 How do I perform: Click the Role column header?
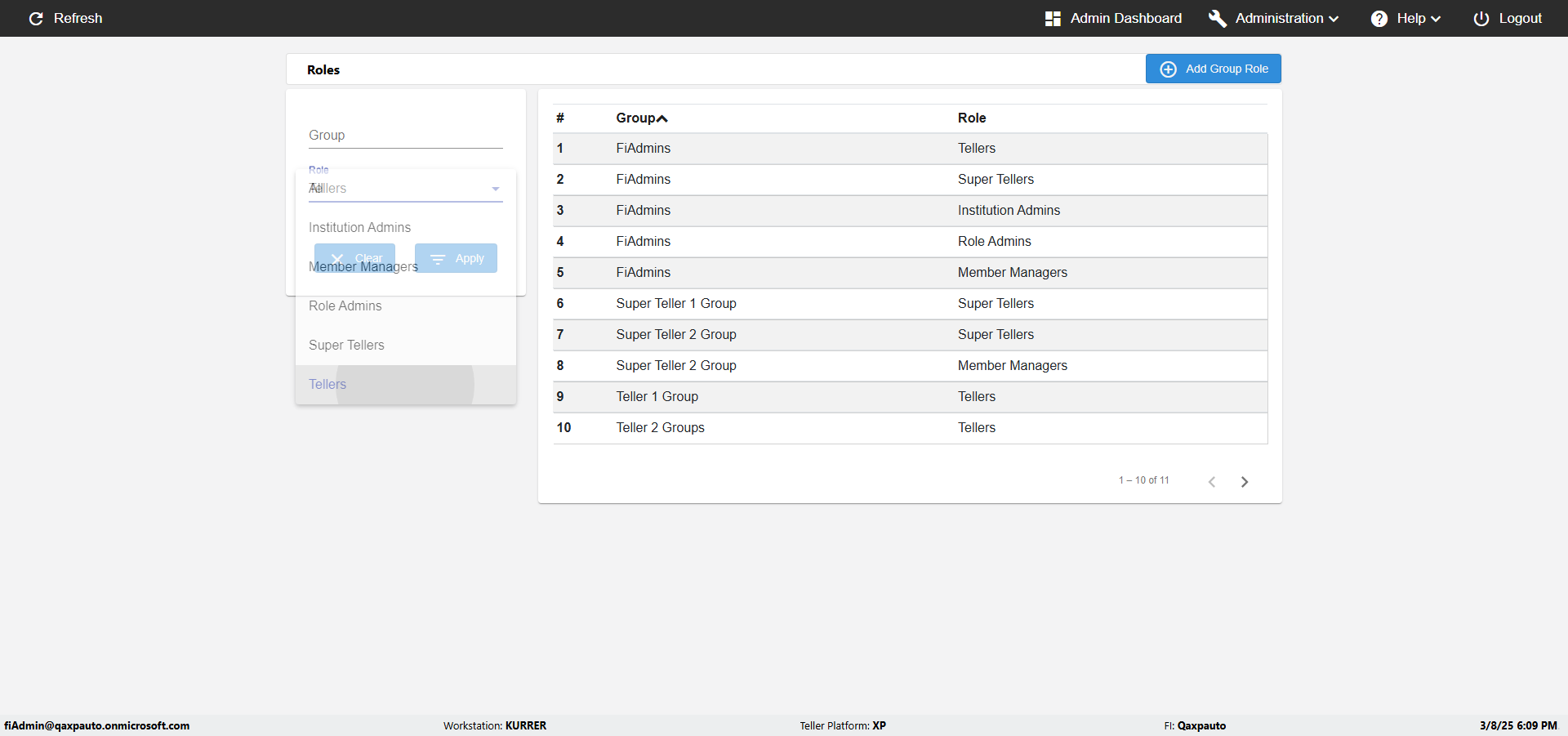coord(972,118)
